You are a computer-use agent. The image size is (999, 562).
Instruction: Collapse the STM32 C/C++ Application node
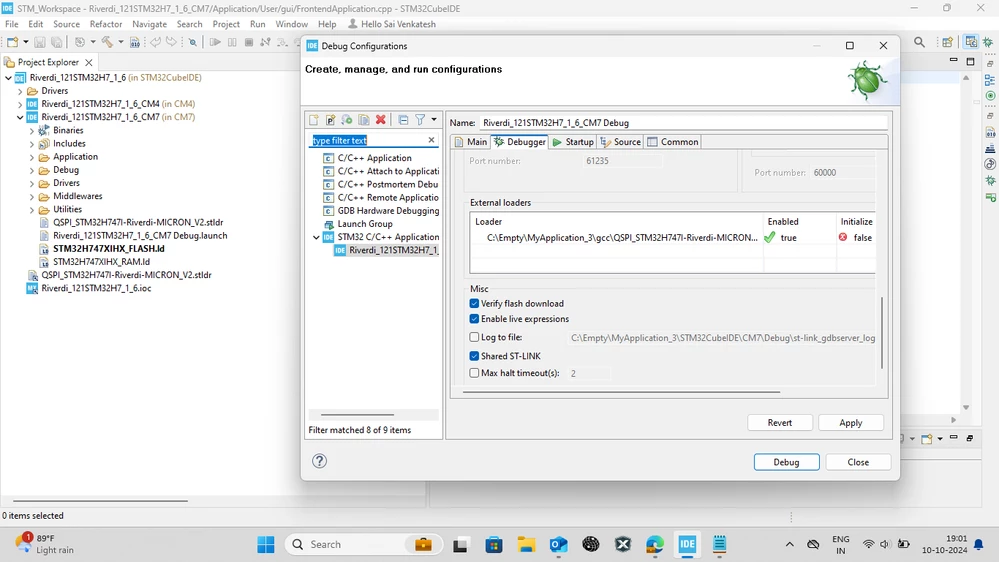pyautogui.click(x=316, y=237)
